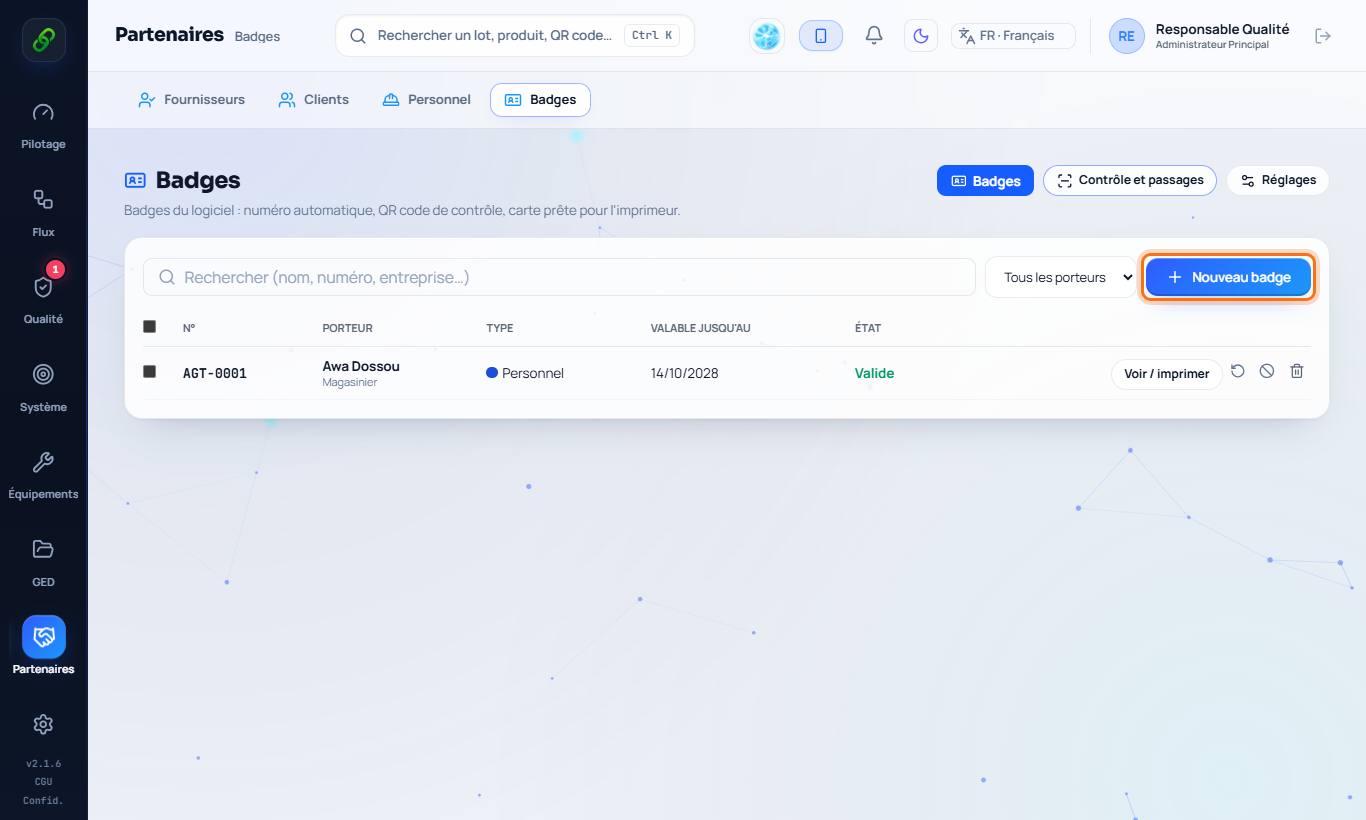Open the FR · Français language selector
The image size is (1366, 820).
(1013, 36)
